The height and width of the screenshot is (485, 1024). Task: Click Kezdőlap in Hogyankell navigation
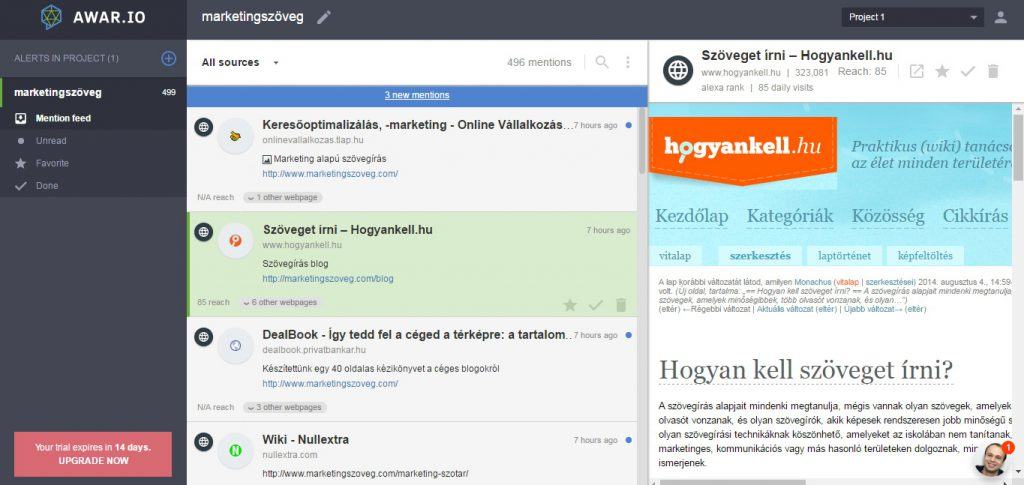[x=692, y=217]
